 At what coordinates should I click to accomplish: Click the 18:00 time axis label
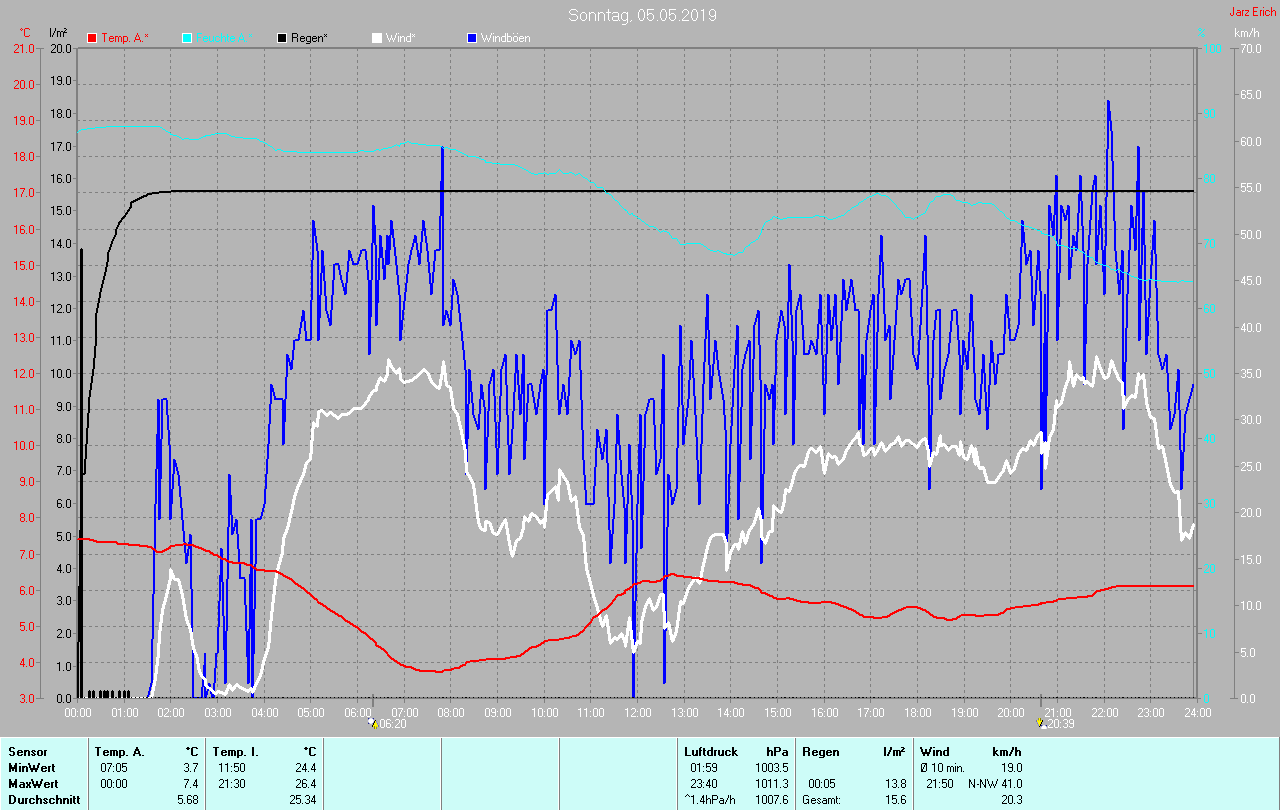(918, 713)
